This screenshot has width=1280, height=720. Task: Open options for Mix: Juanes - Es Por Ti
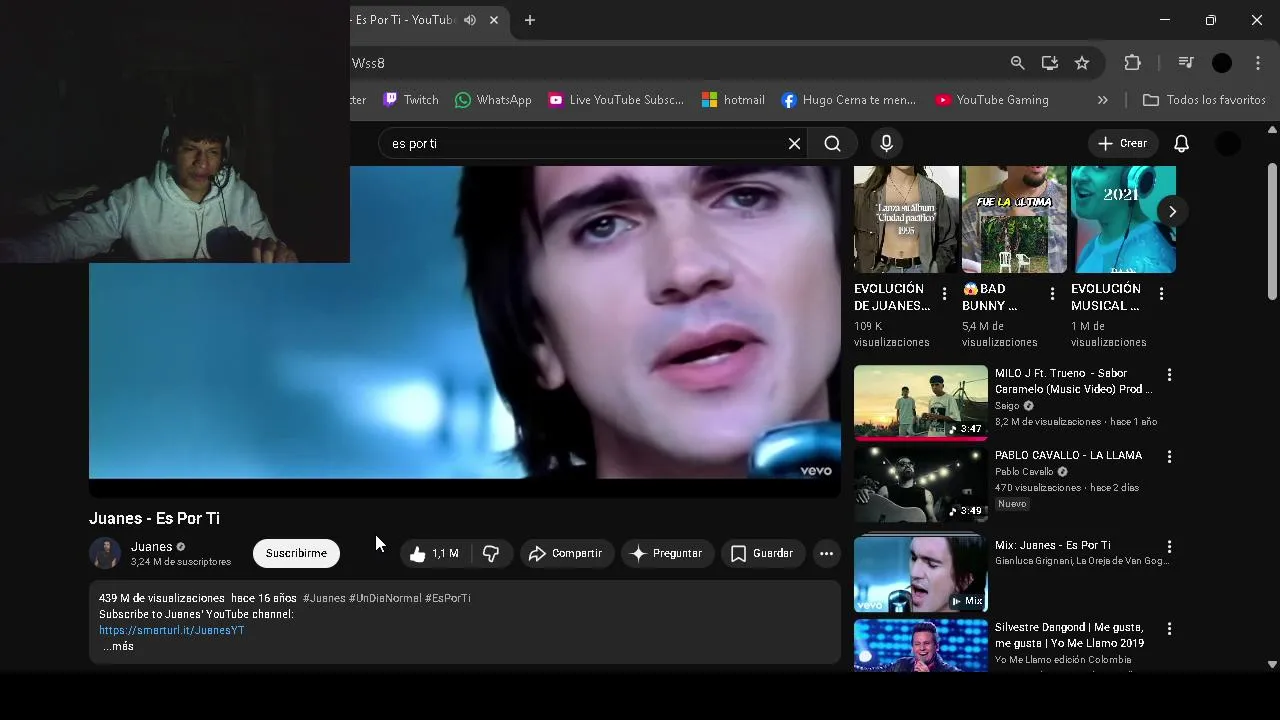click(1169, 547)
